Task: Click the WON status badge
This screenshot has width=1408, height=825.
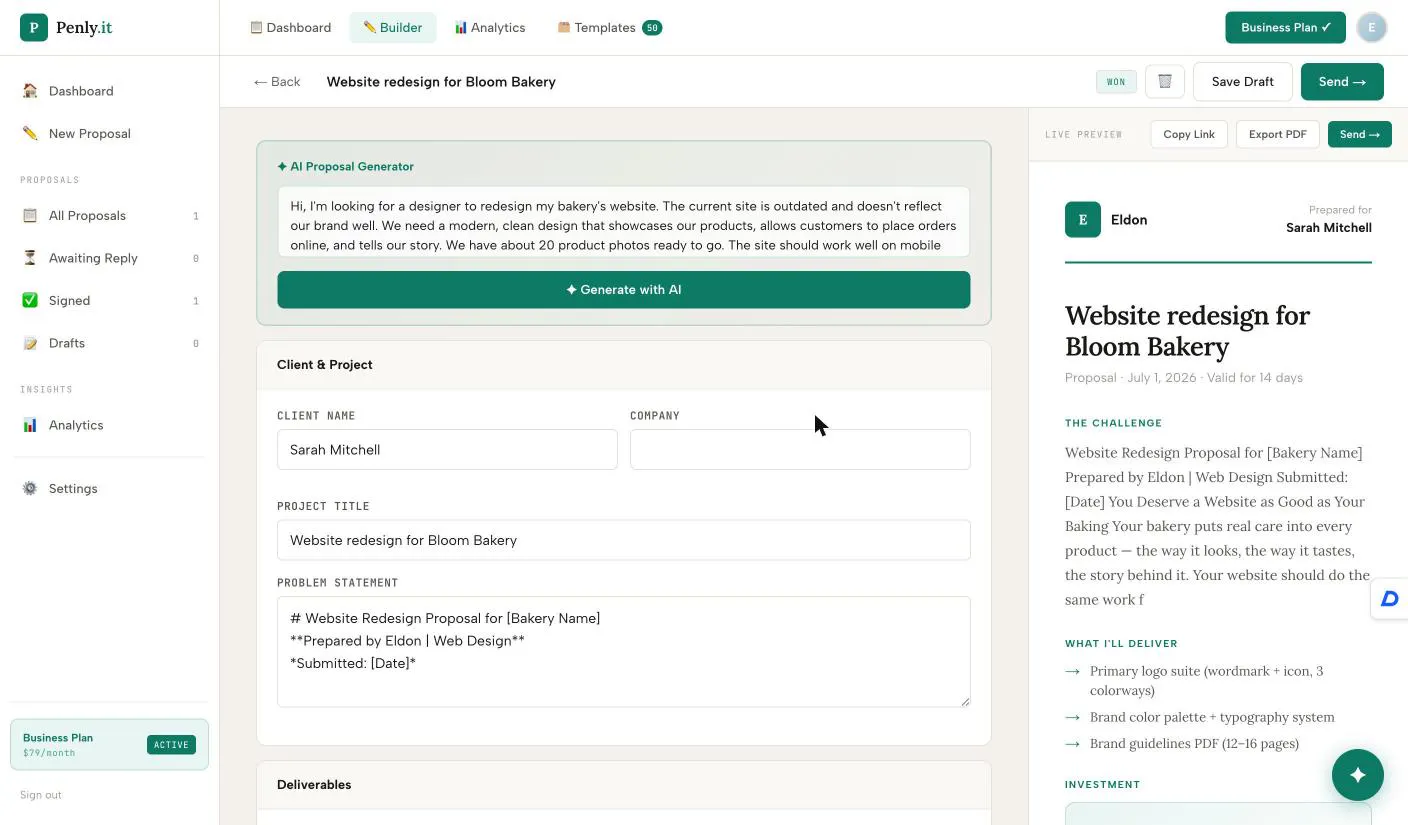Action: pos(1116,82)
